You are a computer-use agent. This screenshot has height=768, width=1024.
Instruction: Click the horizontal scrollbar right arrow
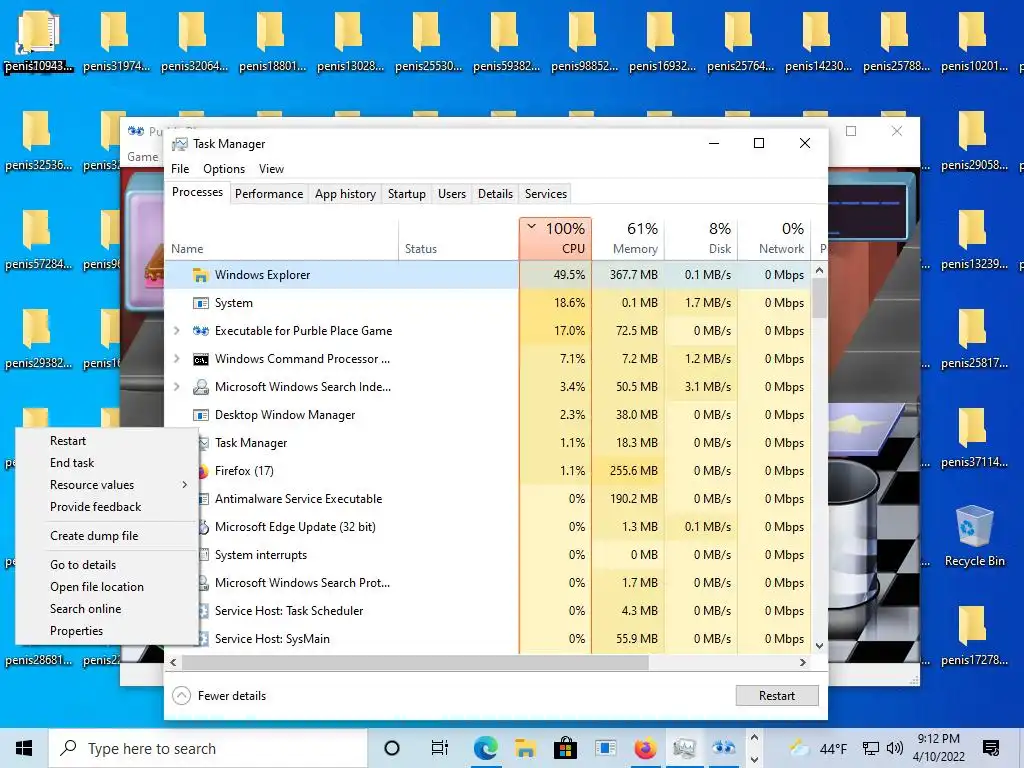[x=803, y=662]
